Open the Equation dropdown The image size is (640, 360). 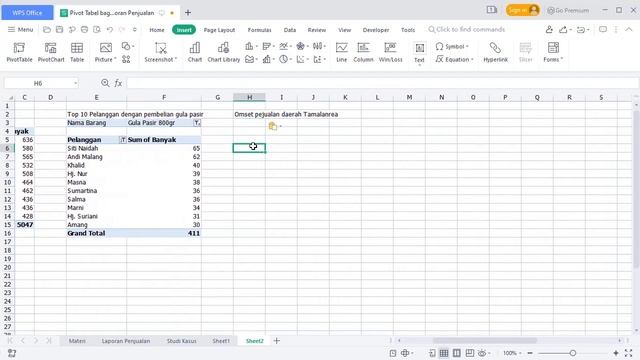point(454,59)
